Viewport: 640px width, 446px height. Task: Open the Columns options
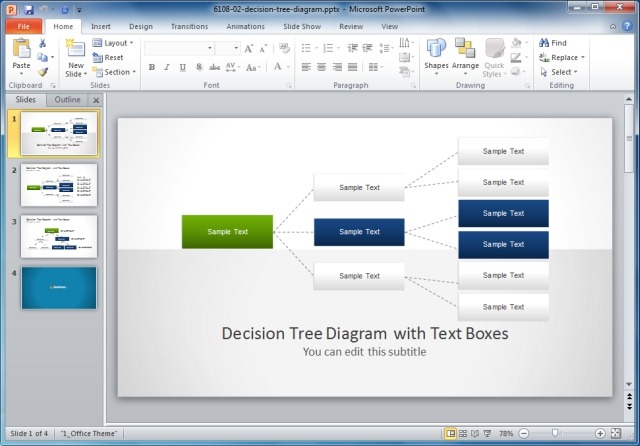pos(375,67)
